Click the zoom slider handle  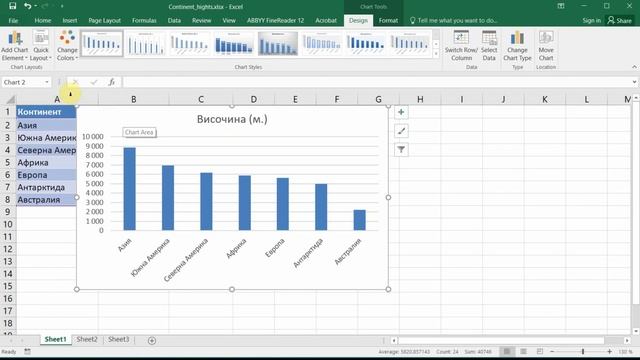[x=583, y=351]
